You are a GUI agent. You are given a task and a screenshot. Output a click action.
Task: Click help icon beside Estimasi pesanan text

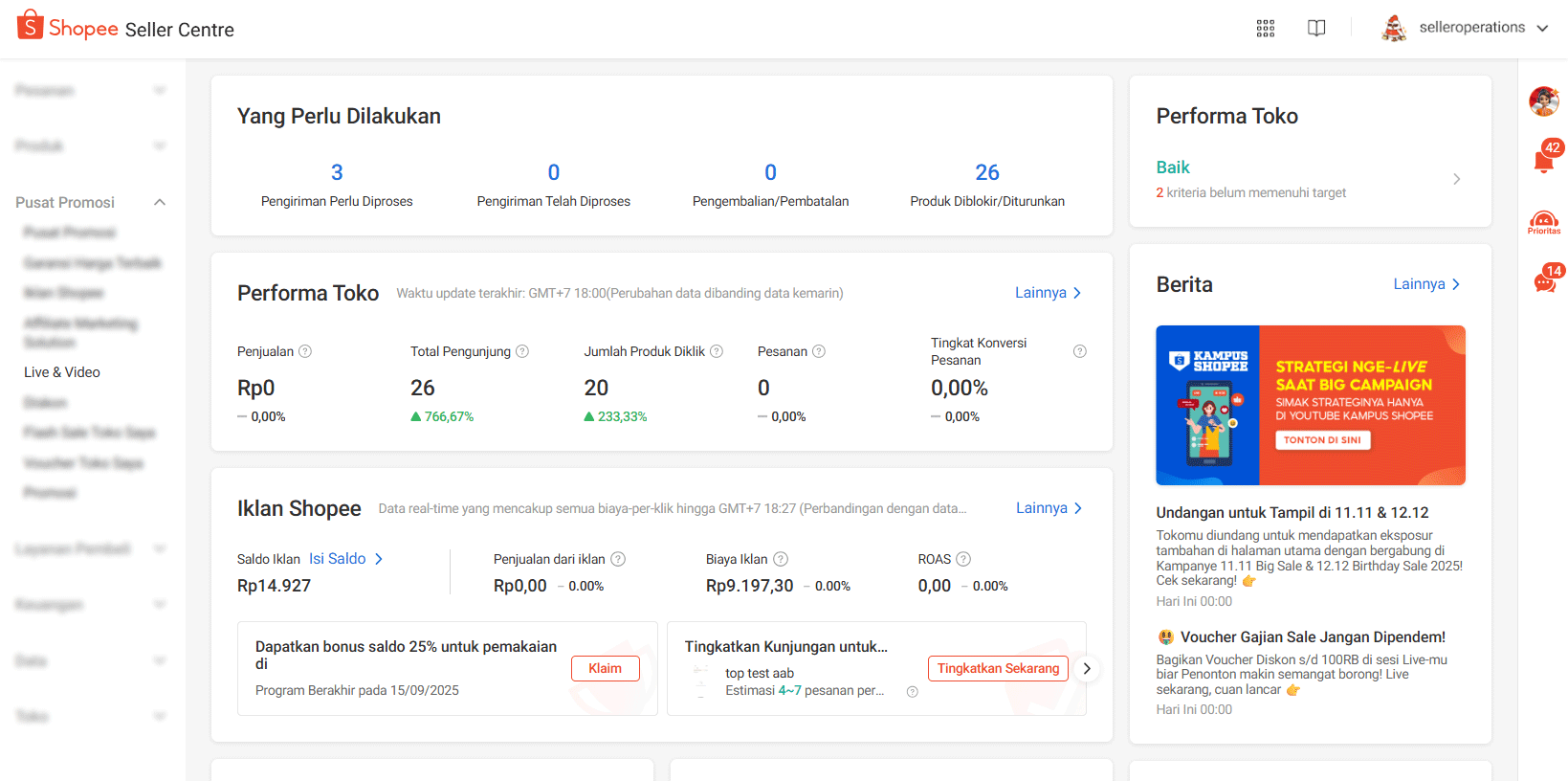tap(913, 692)
